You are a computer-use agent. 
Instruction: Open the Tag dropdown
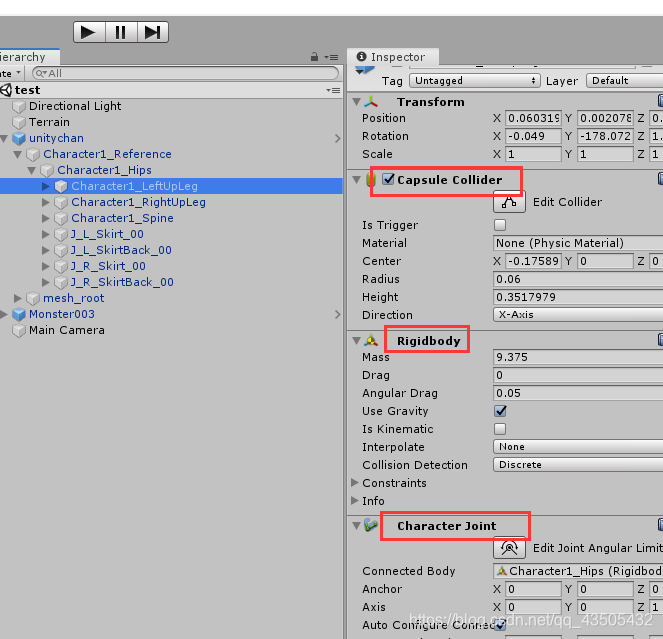(x=474, y=80)
